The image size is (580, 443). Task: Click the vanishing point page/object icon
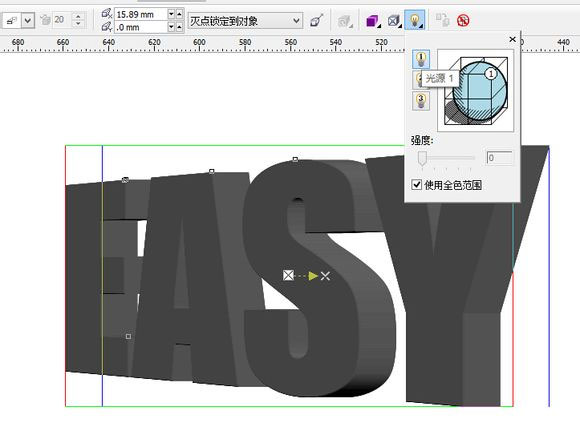click(317, 21)
